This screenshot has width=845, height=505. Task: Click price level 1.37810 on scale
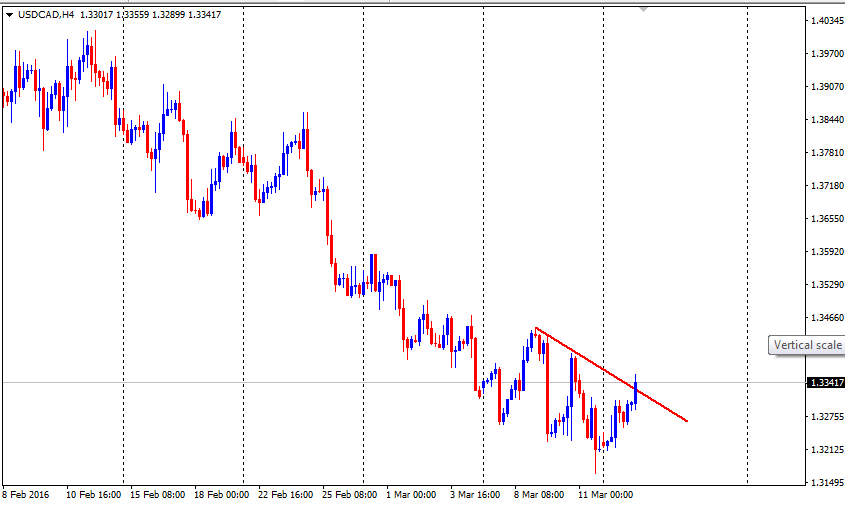pyautogui.click(x=827, y=153)
